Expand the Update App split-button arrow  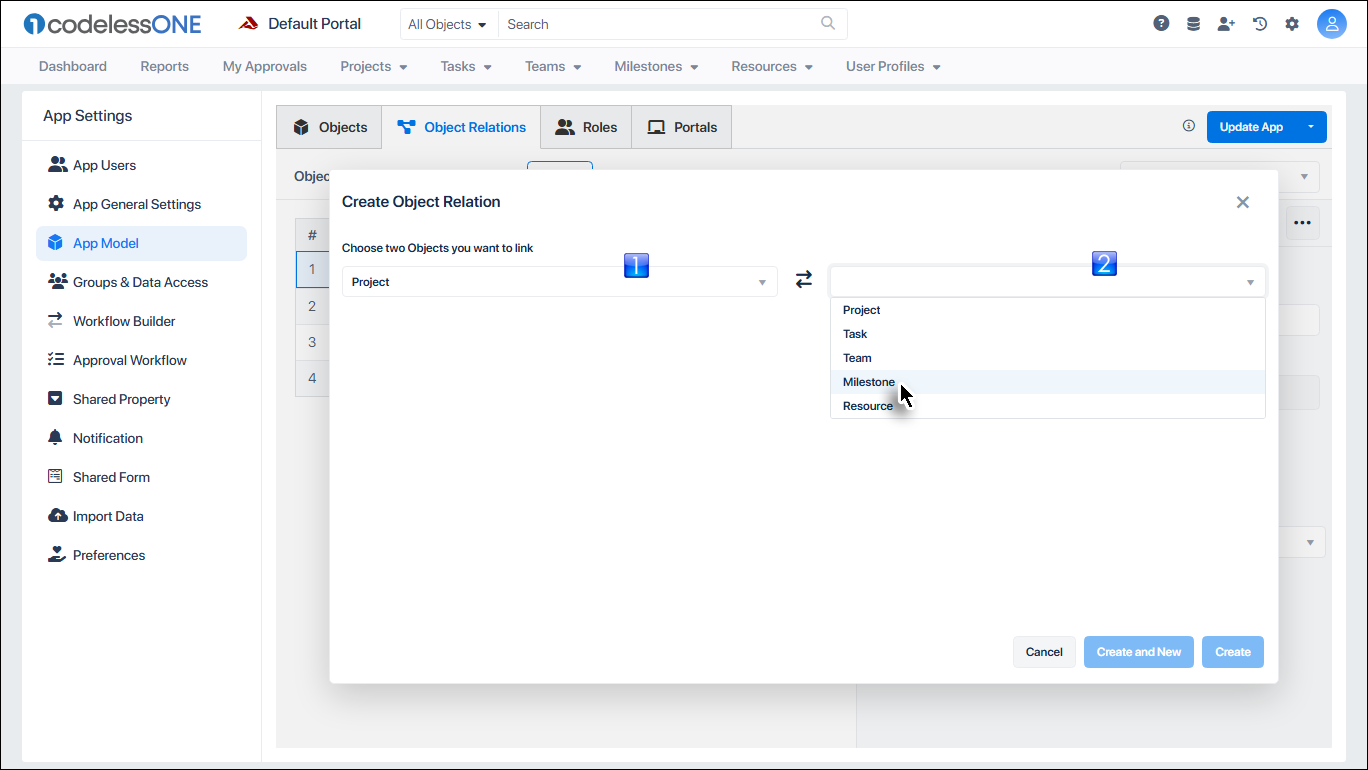click(x=1310, y=127)
